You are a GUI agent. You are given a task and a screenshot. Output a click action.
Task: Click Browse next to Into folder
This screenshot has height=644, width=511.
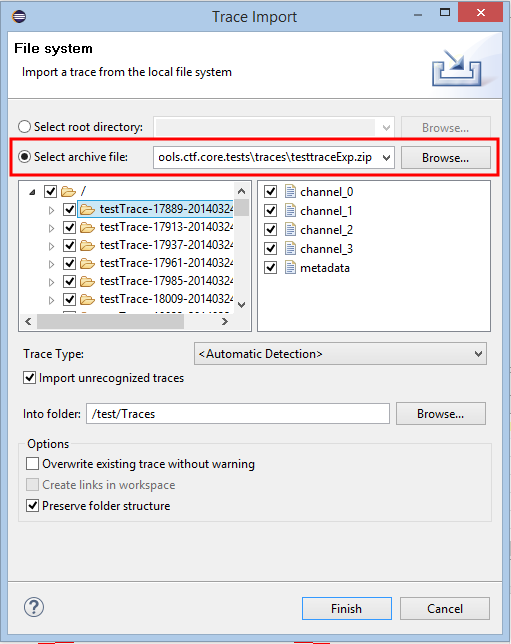(440, 414)
